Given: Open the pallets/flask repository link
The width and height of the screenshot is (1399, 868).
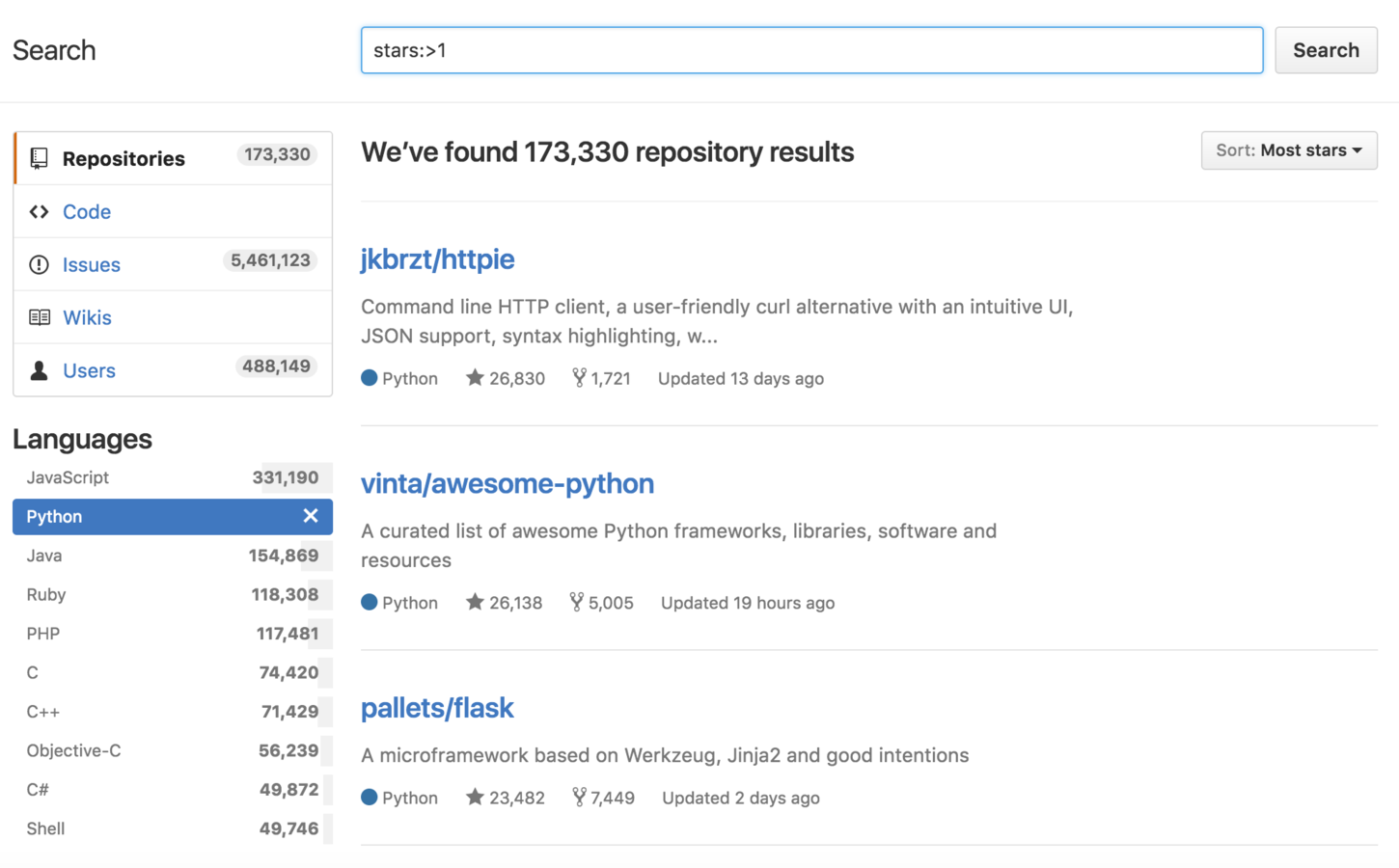Looking at the screenshot, I should tap(437, 708).
